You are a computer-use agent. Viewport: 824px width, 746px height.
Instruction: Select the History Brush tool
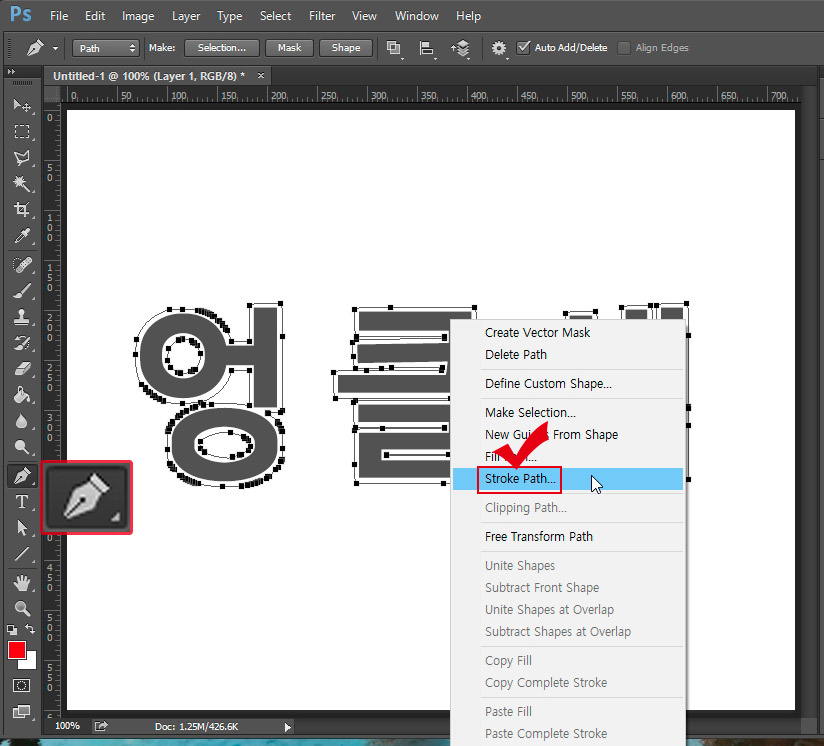point(22,343)
